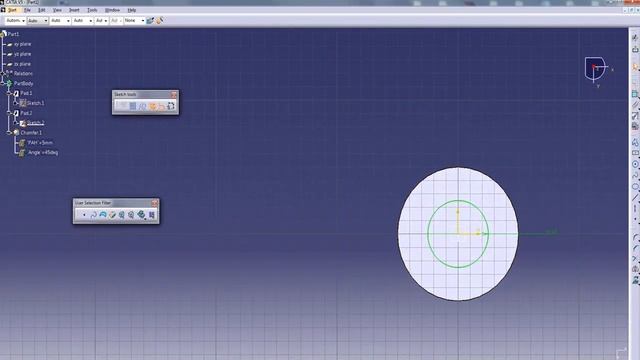The width and height of the screenshot is (640, 360).
Task: Select Pad.2 in the tree
Action: click(26, 113)
